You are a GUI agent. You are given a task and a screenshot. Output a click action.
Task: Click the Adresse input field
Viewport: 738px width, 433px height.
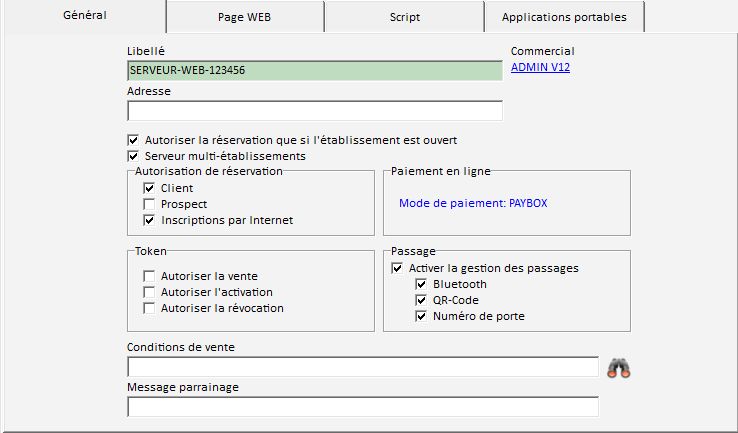(315, 111)
